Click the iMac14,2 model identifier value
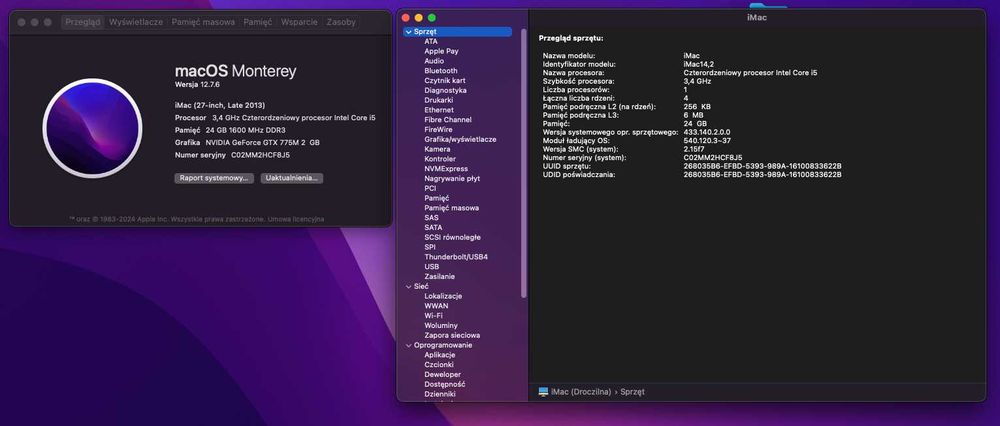1000x426 pixels. (x=698, y=64)
